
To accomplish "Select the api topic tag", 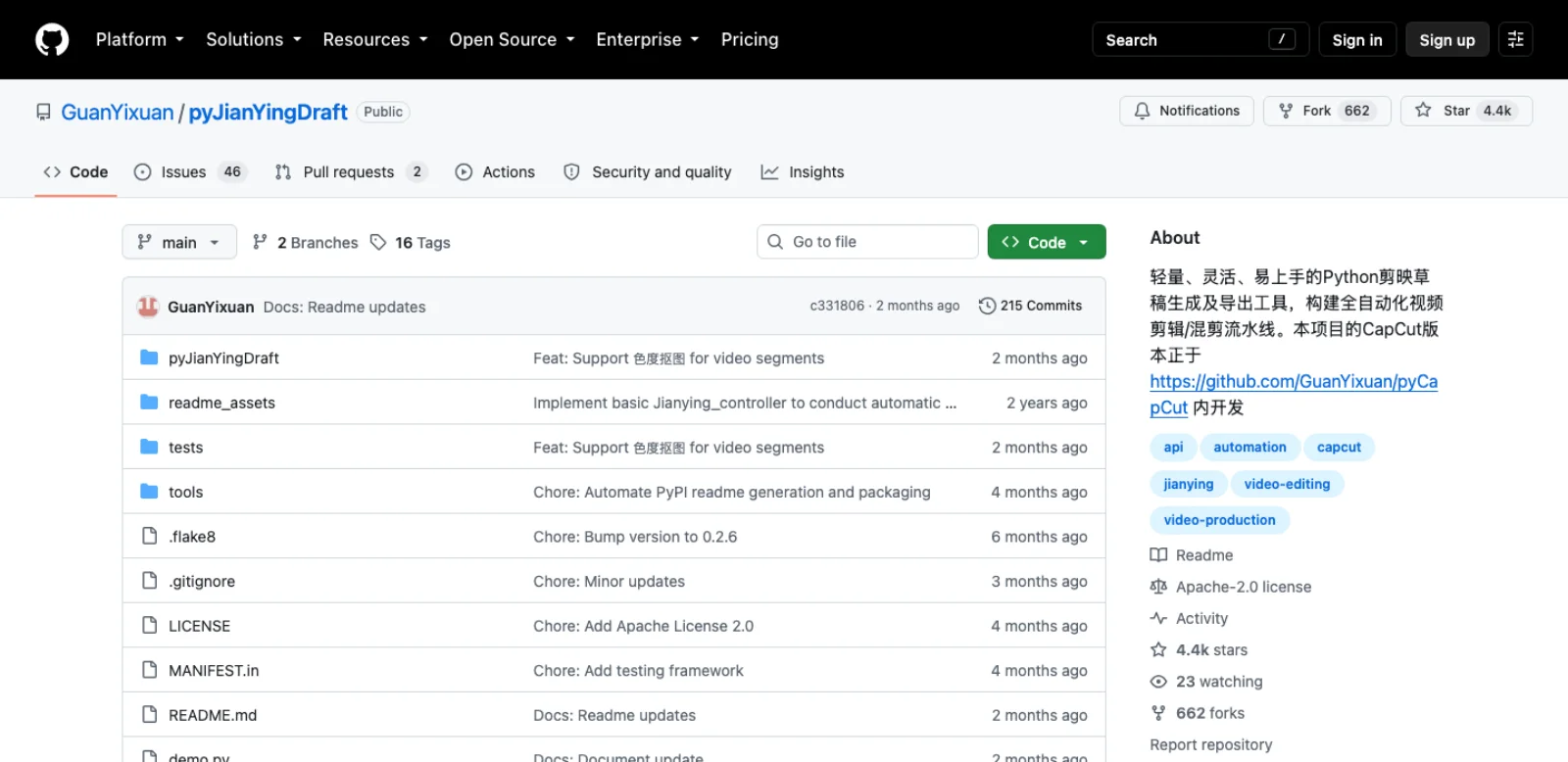I will [x=1173, y=448].
